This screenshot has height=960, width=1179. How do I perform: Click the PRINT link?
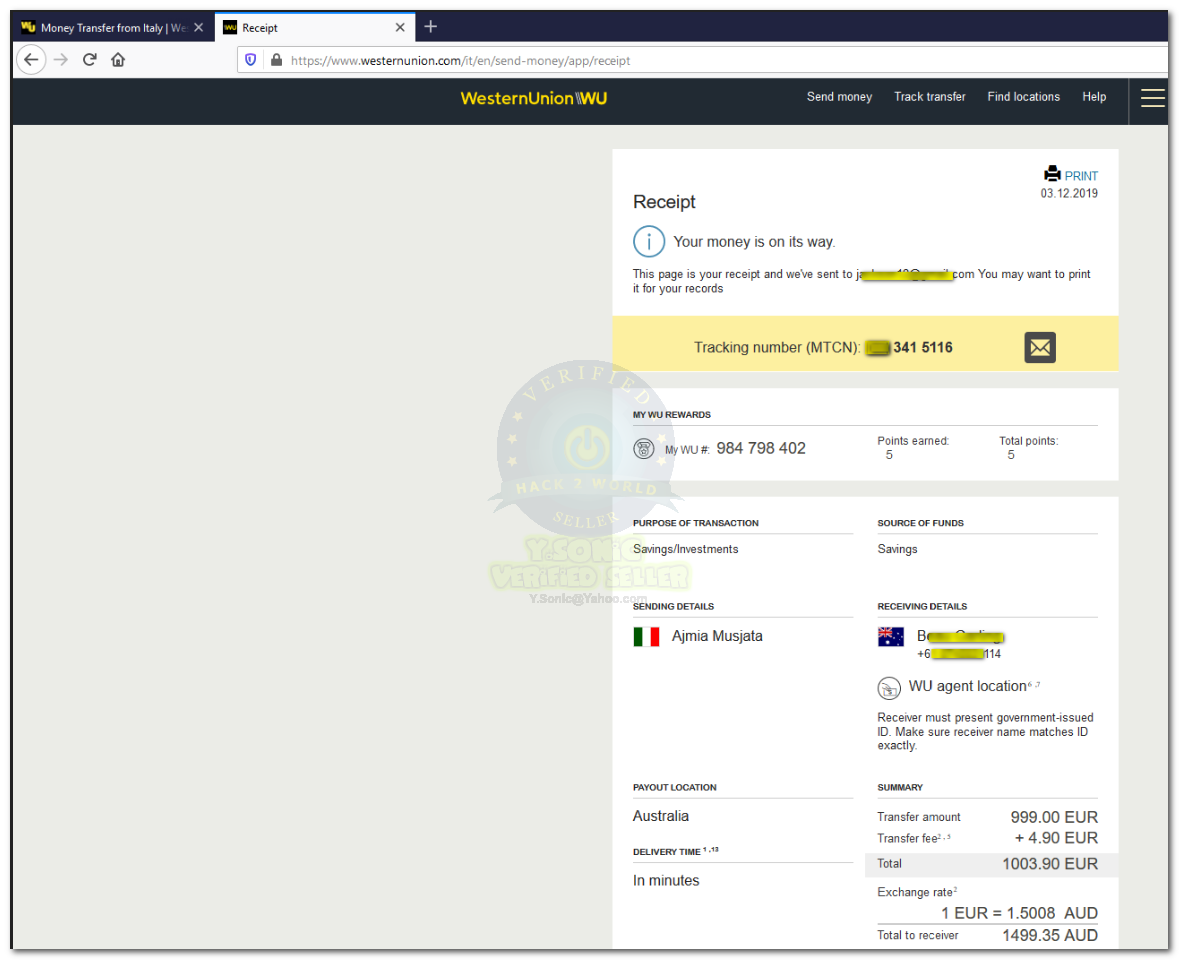coord(1080,175)
